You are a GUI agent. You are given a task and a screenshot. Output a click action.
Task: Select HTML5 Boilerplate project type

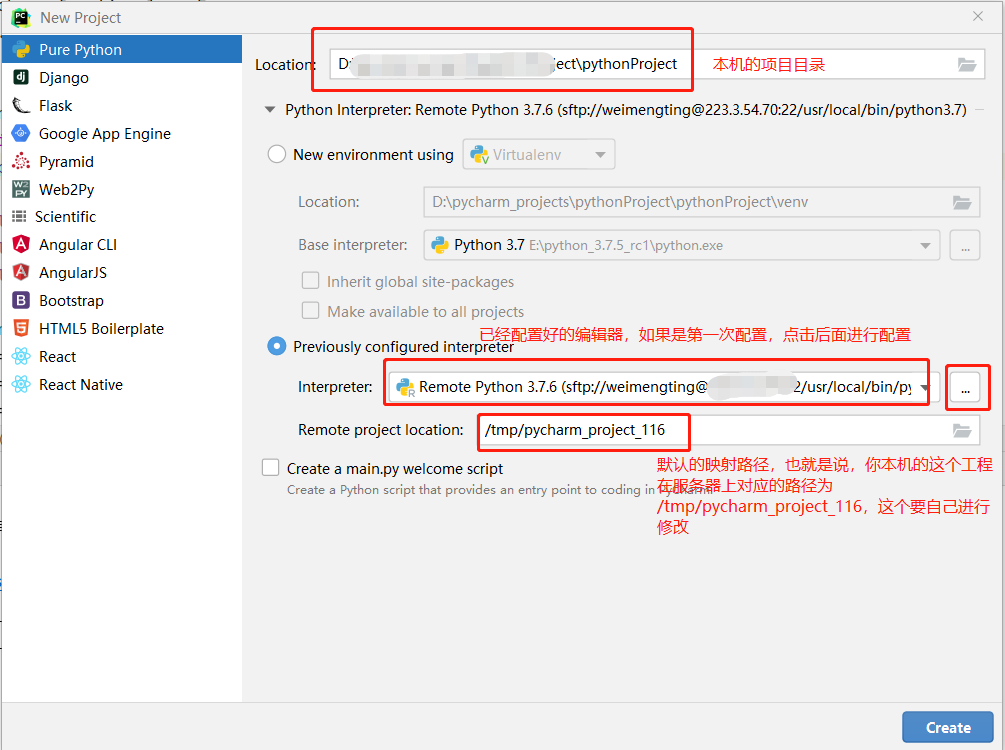122,329
